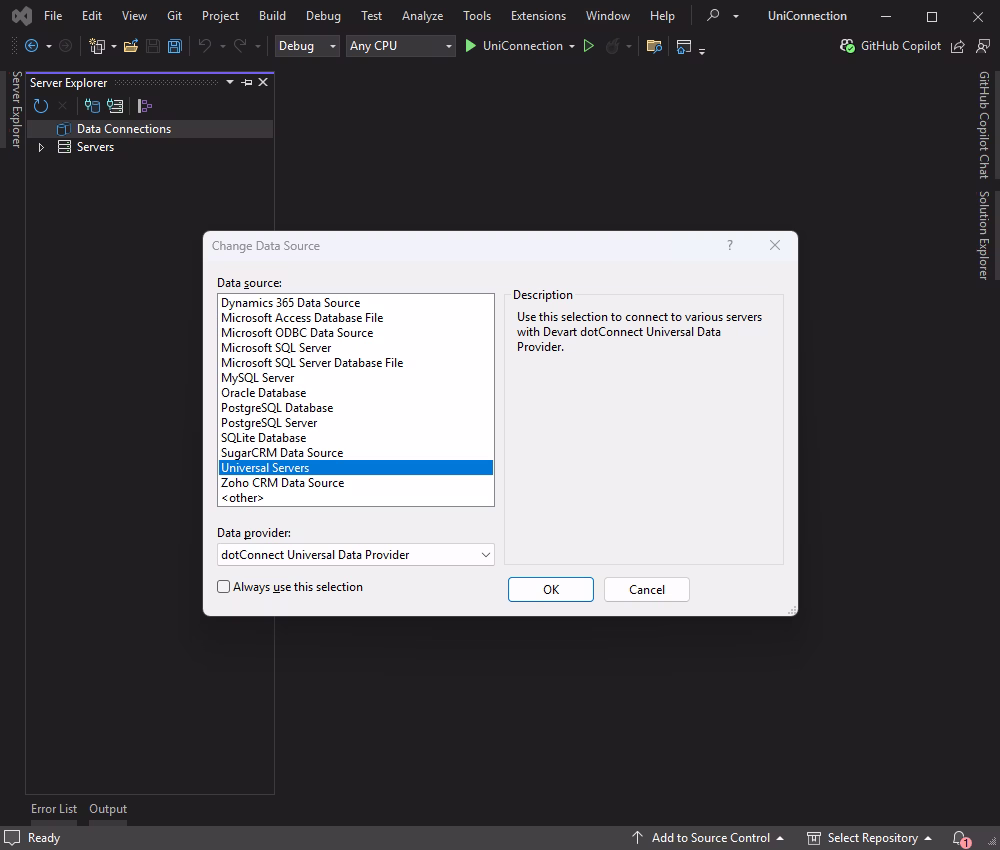Screen dimensions: 1000x850
Task: Open the Any CPU platform dropdown
Action: pos(401,46)
